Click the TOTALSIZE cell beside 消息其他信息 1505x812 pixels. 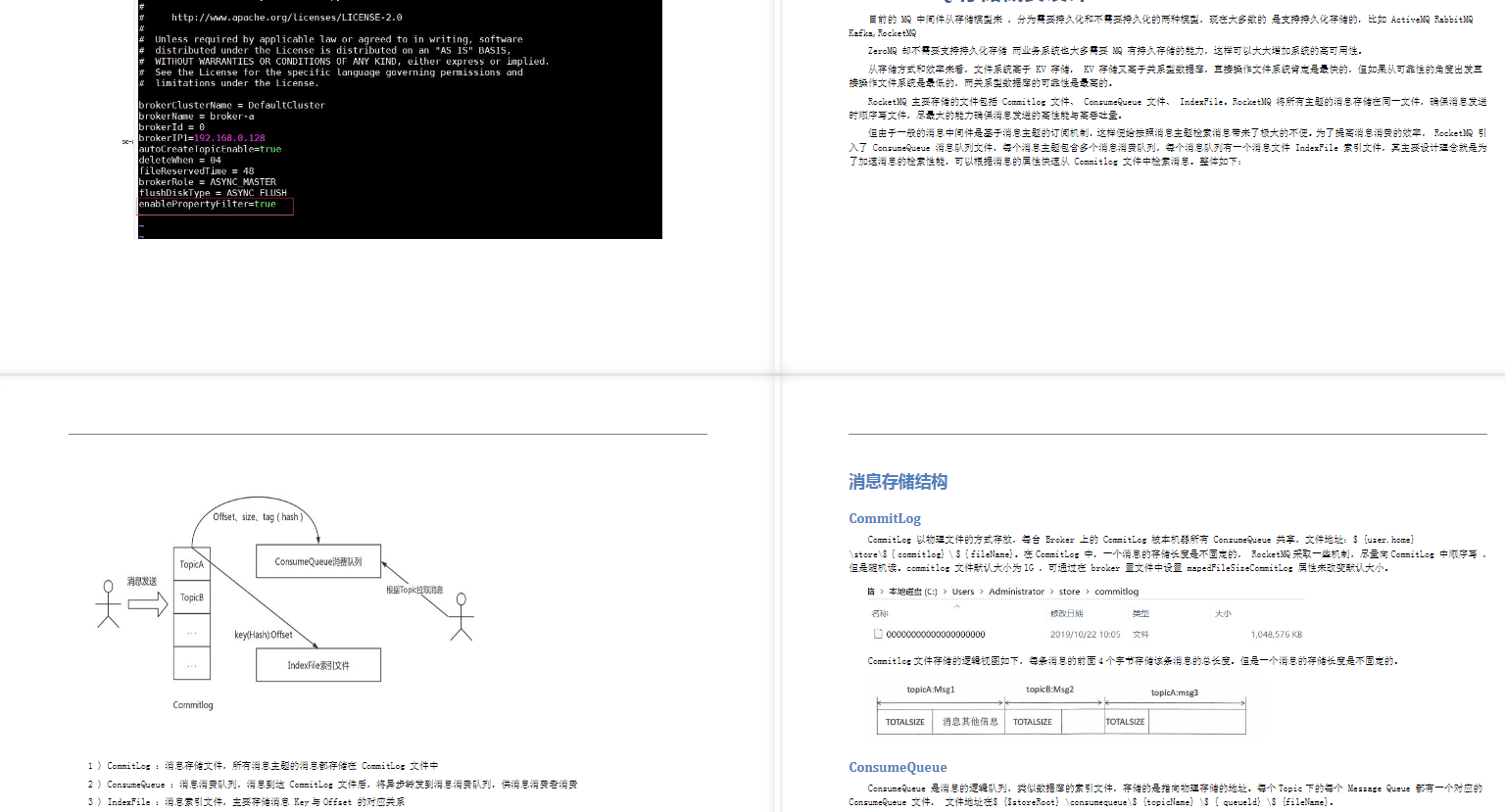coord(905,722)
